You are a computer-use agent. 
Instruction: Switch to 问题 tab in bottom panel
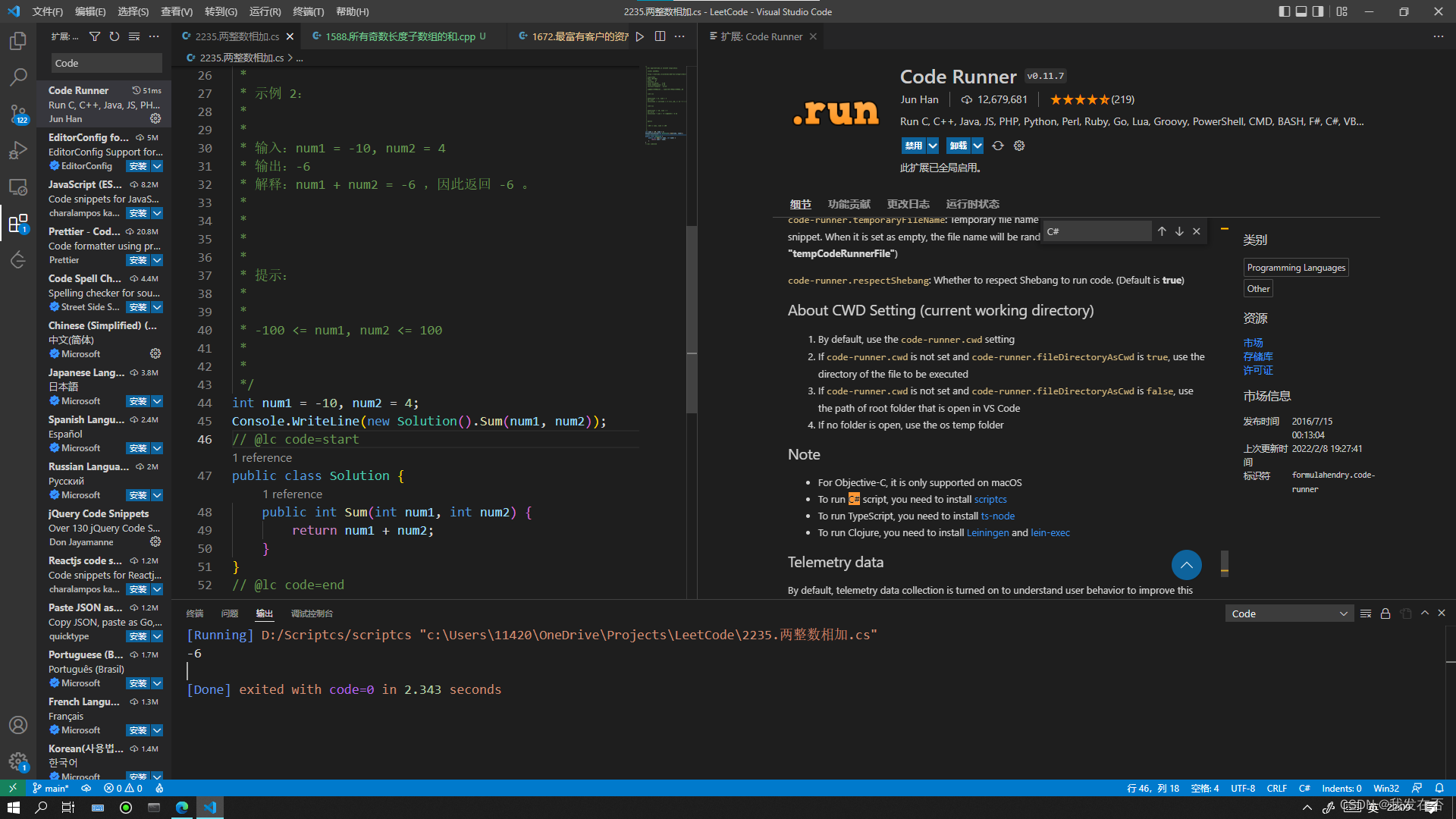click(230, 613)
